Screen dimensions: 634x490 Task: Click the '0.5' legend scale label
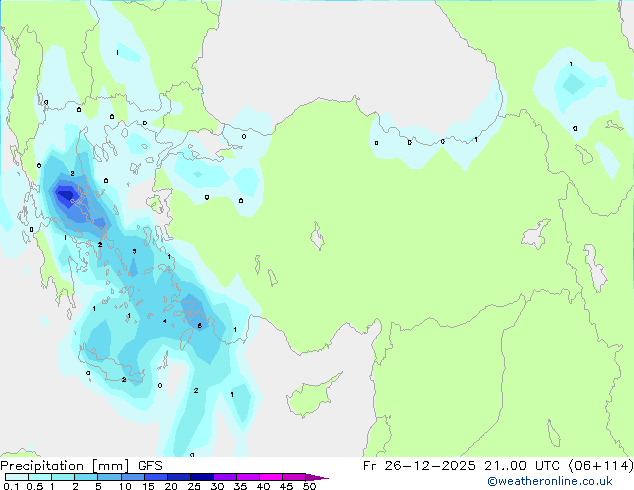pyautogui.click(x=35, y=486)
